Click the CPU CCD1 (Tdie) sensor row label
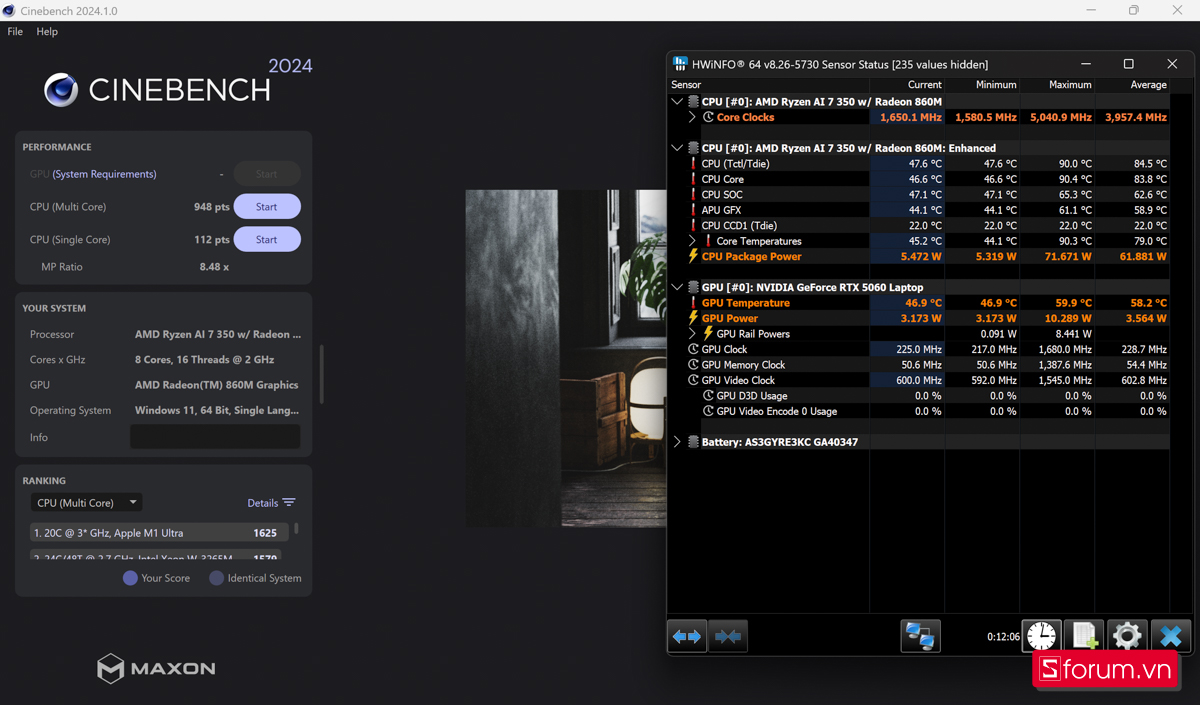 [x=739, y=226]
